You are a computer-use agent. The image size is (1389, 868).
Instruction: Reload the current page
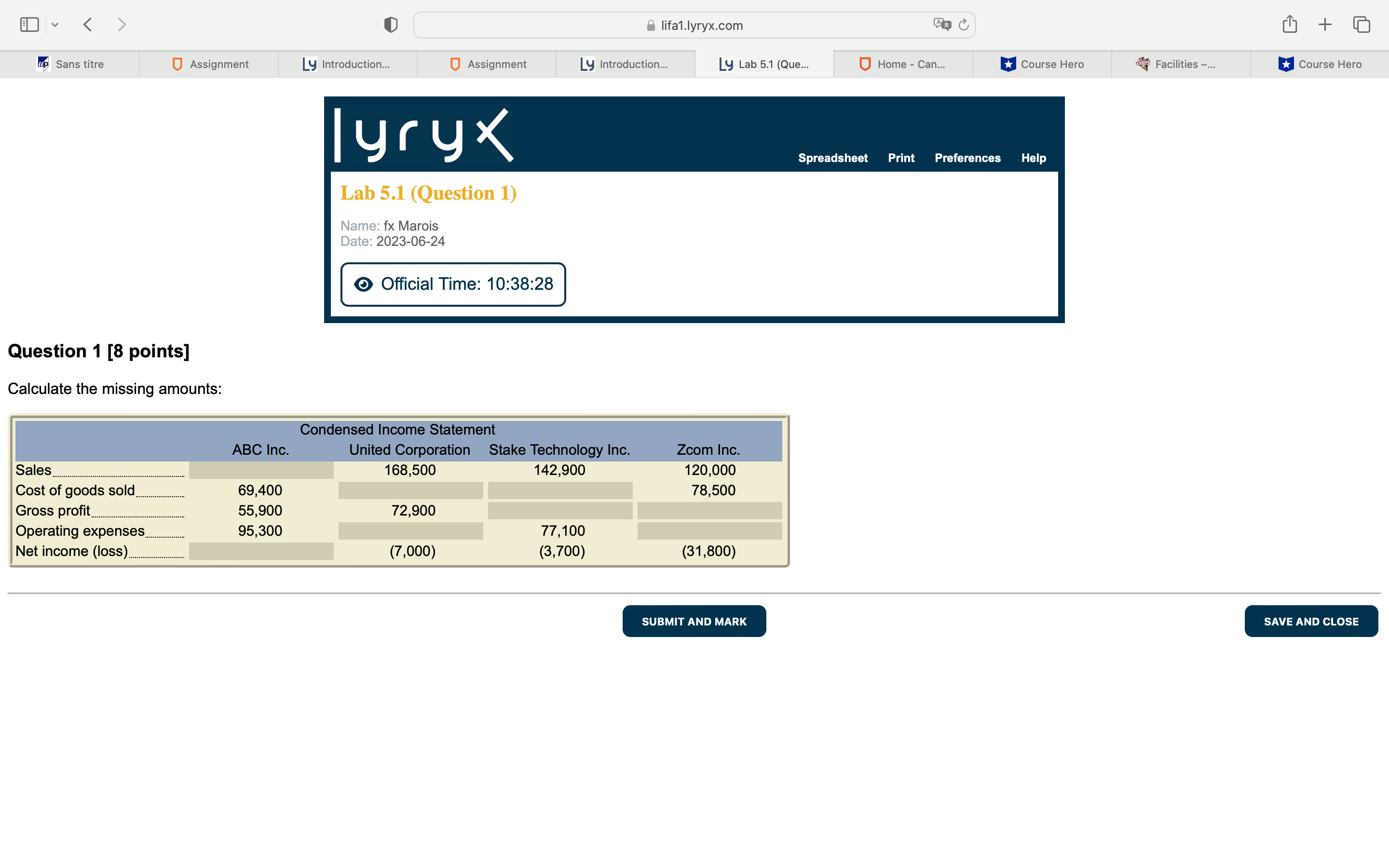click(x=963, y=24)
